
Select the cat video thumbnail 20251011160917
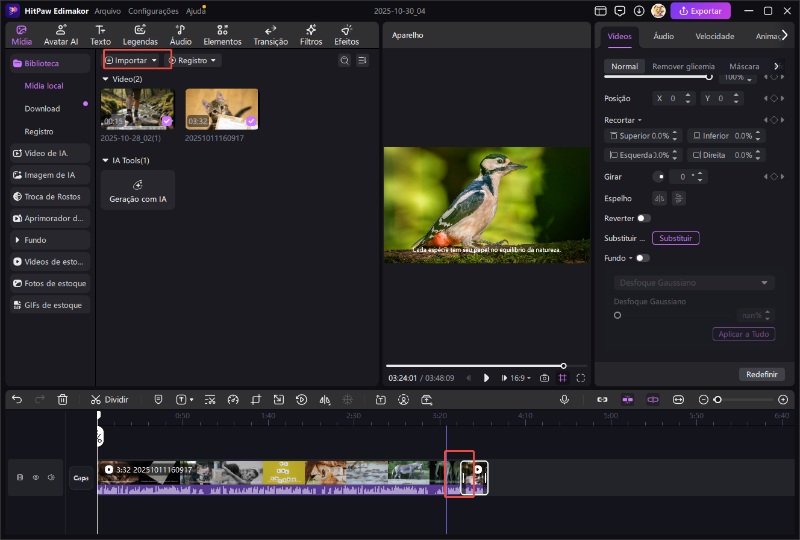[x=221, y=108]
